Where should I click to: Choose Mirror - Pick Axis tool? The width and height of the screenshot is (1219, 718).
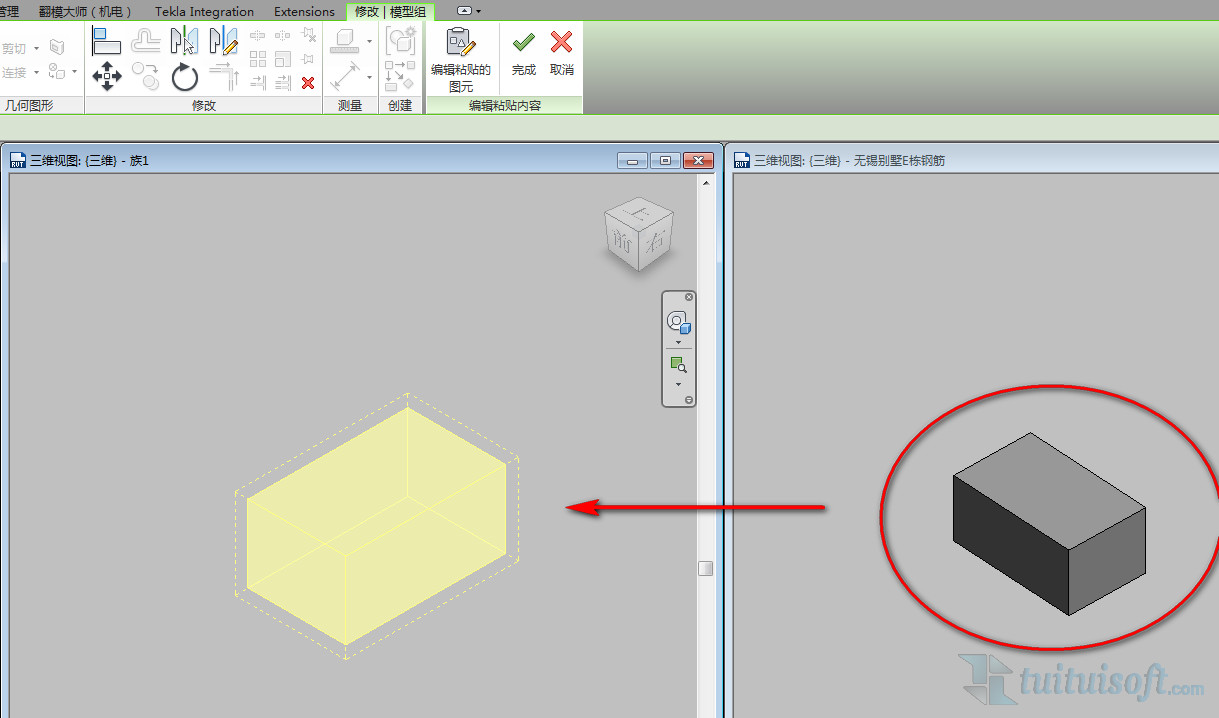[x=185, y=41]
